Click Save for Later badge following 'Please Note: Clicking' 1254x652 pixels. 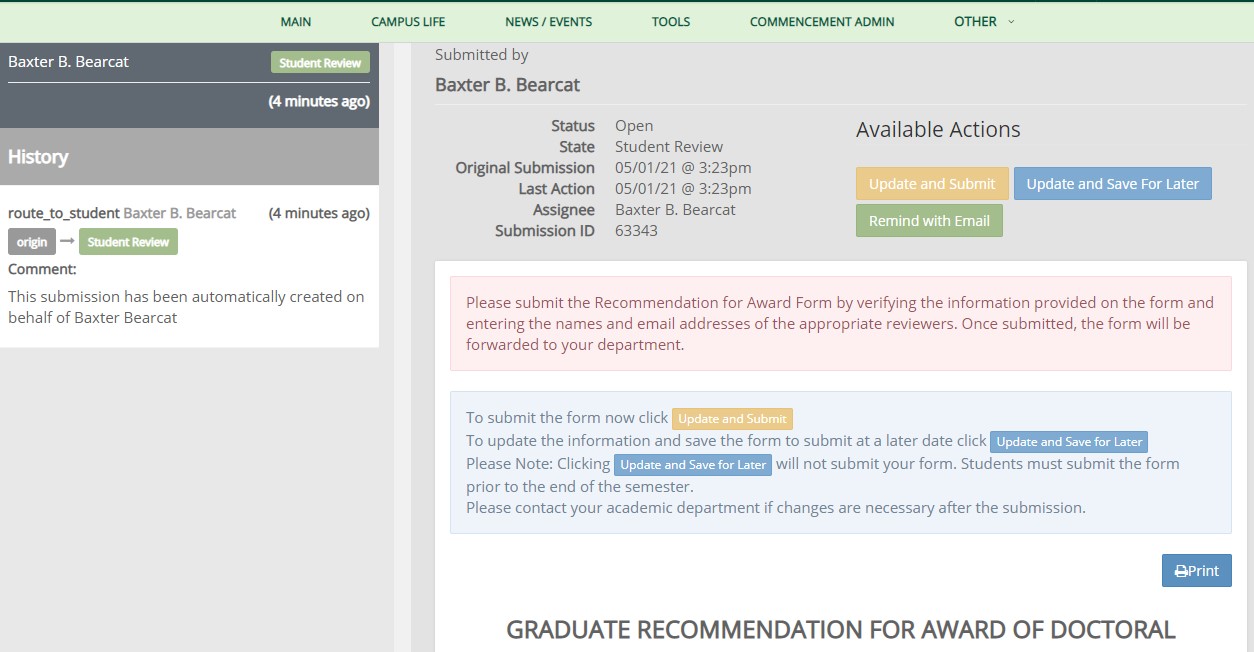click(x=693, y=465)
